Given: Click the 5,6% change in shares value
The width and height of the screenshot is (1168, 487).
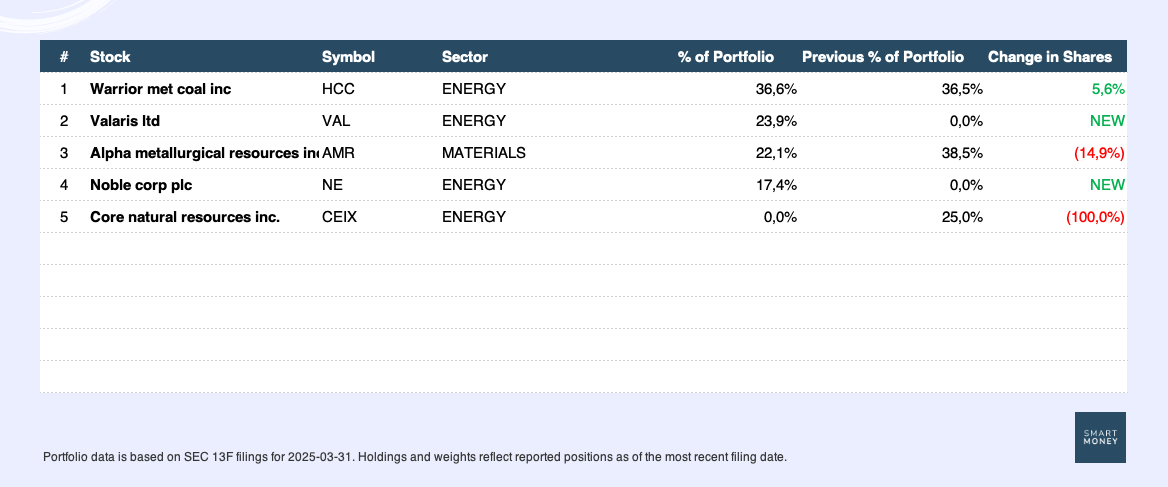Looking at the screenshot, I should (x=1108, y=89).
